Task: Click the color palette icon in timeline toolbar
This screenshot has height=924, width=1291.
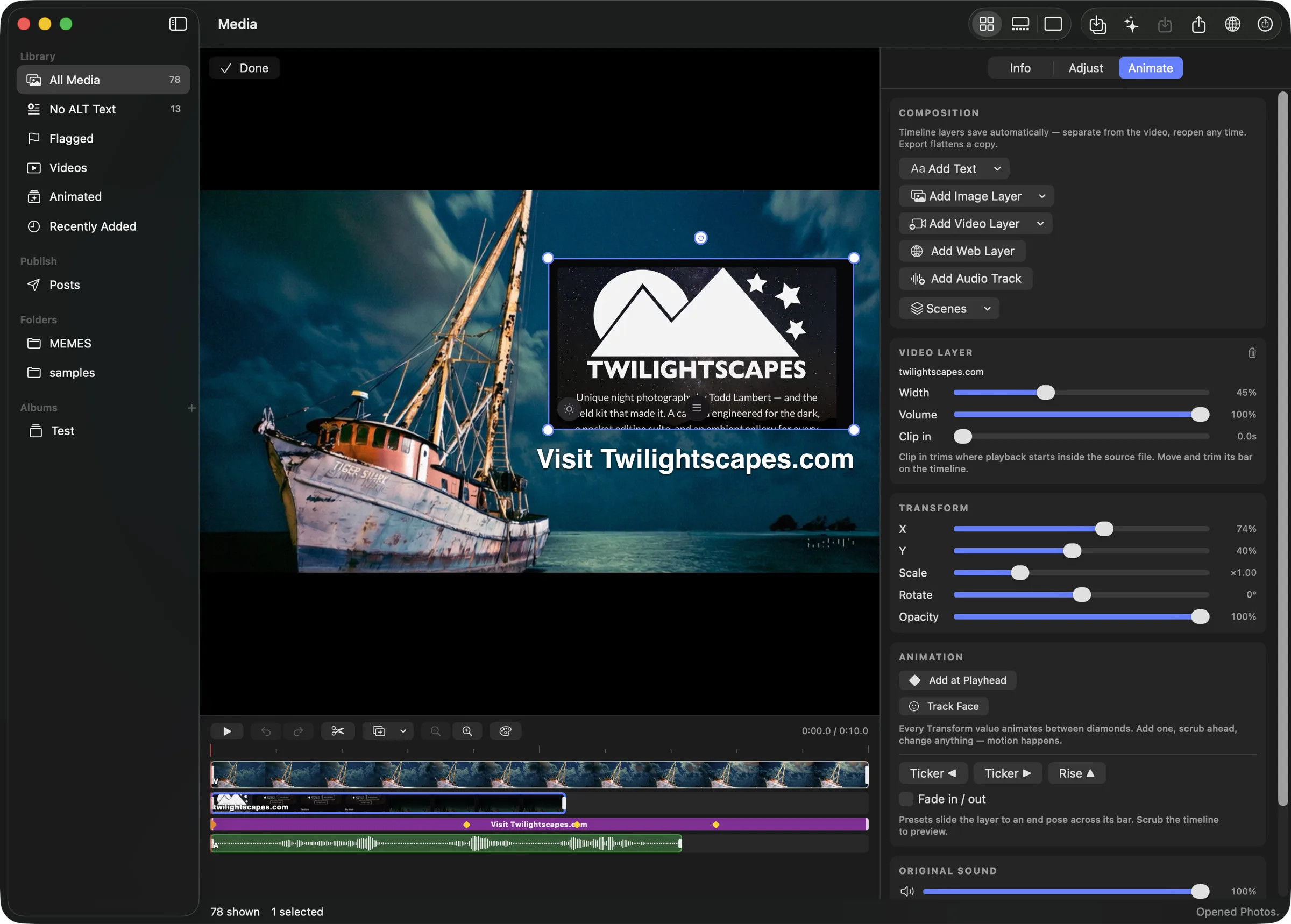Action: (x=505, y=731)
